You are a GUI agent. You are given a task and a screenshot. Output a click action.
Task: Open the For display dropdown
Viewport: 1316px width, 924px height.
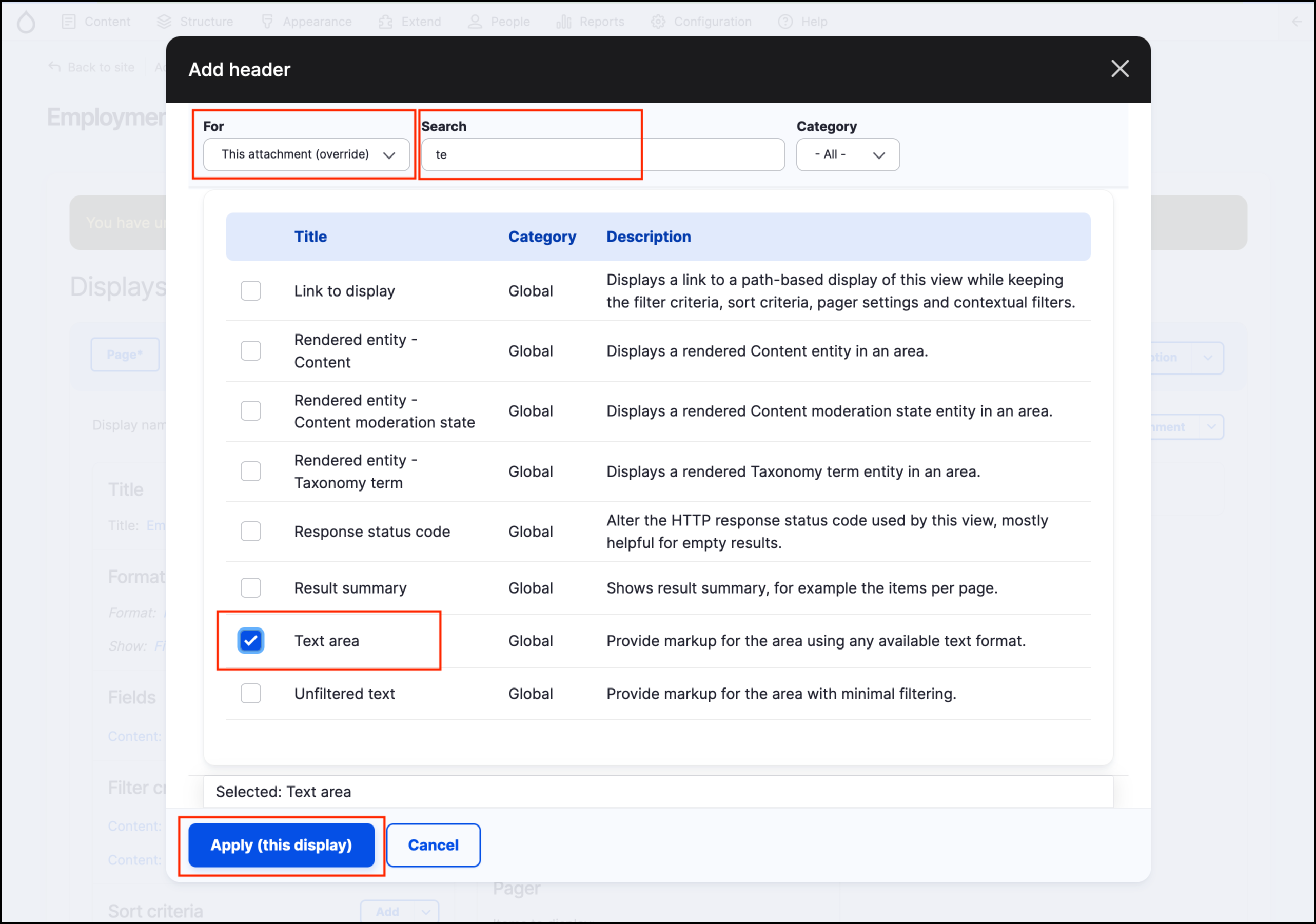click(x=307, y=155)
